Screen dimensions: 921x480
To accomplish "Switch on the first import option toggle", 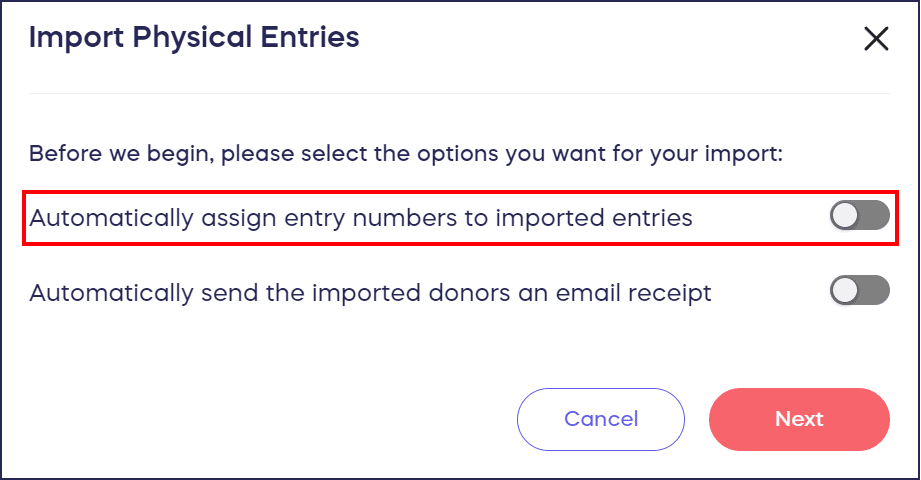I will coord(859,215).
